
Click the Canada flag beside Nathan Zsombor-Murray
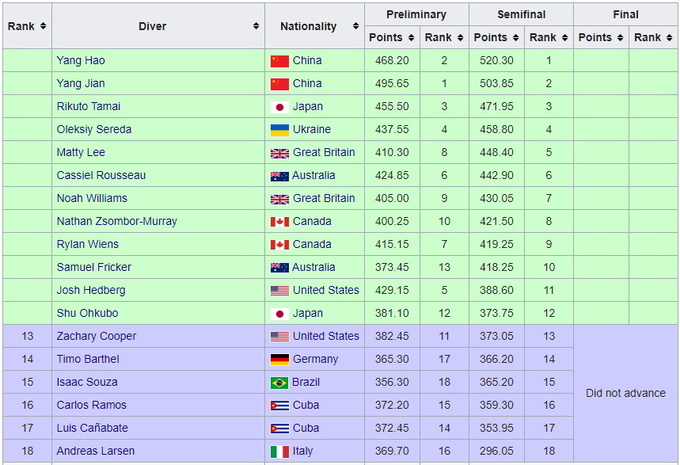point(279,222)
